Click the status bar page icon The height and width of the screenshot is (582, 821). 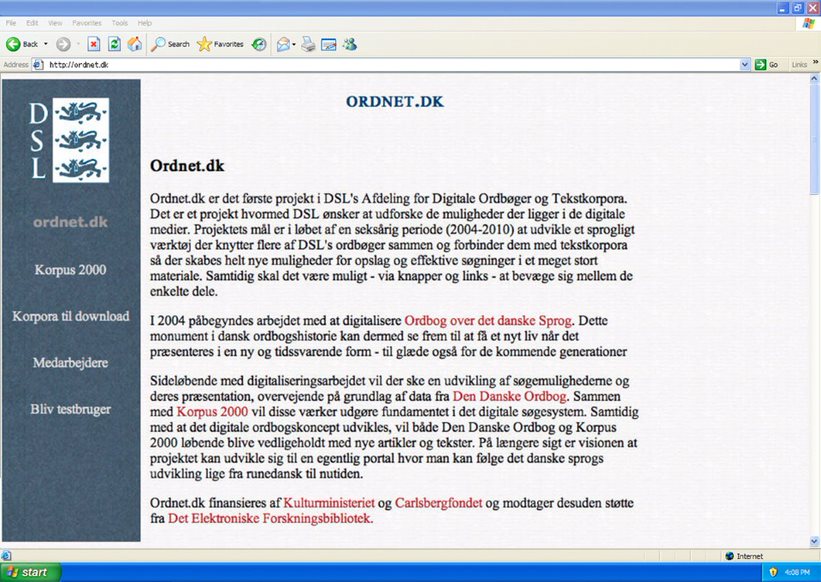(x=6, y=556)
